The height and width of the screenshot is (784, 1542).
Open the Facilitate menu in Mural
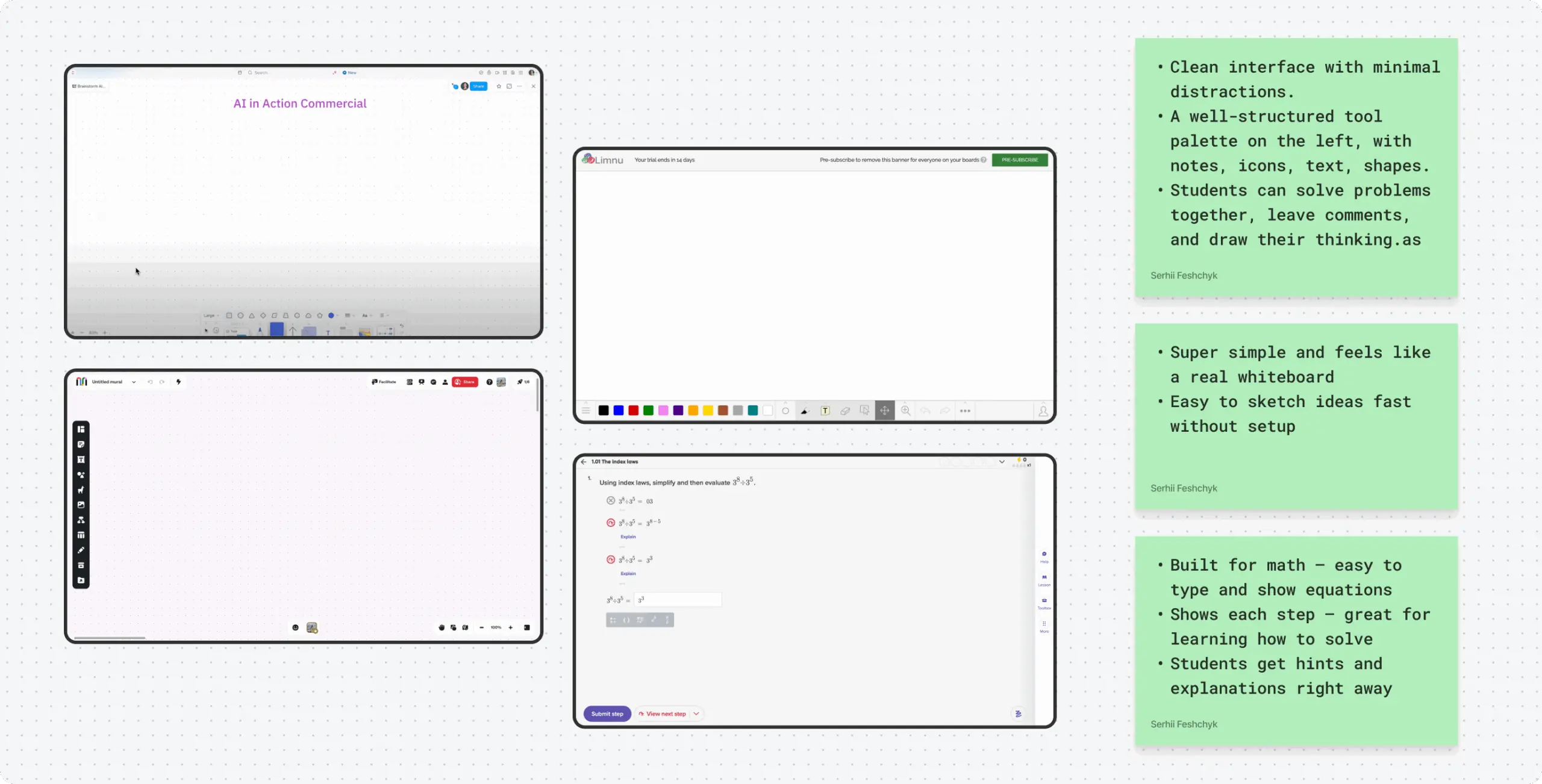coord(384,382)
